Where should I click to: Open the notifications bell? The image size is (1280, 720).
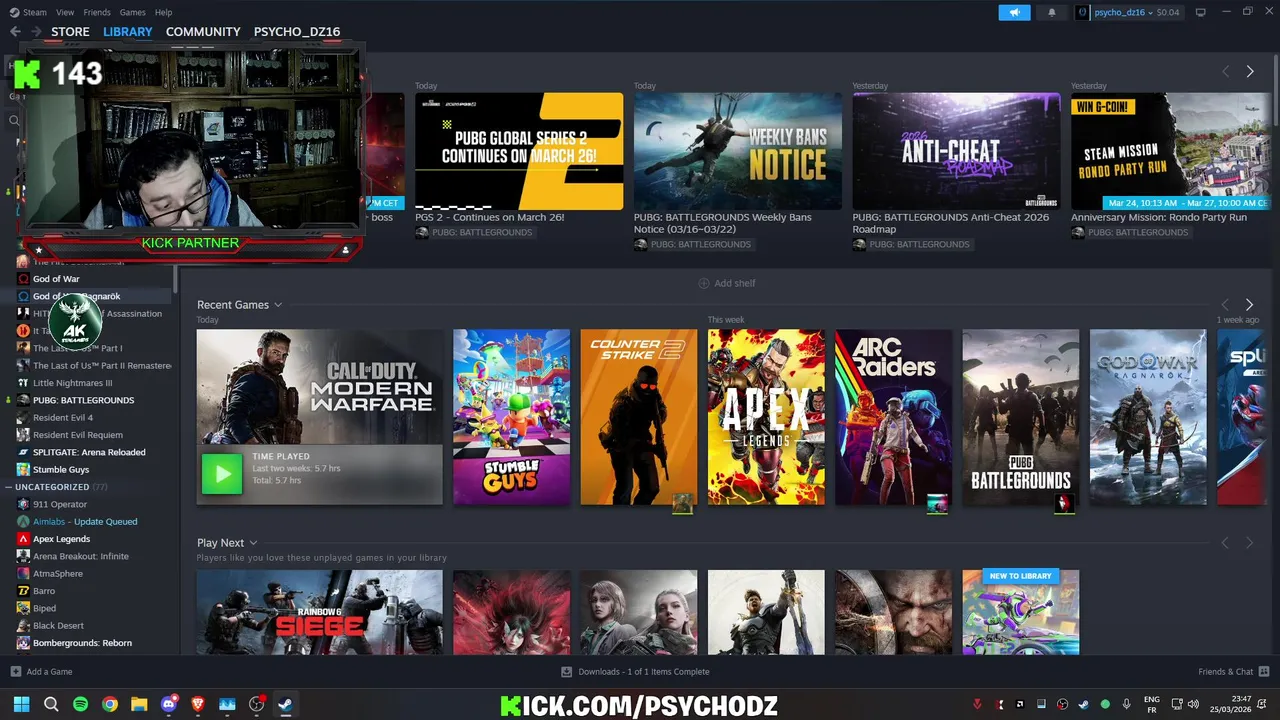coord(1051,12)
